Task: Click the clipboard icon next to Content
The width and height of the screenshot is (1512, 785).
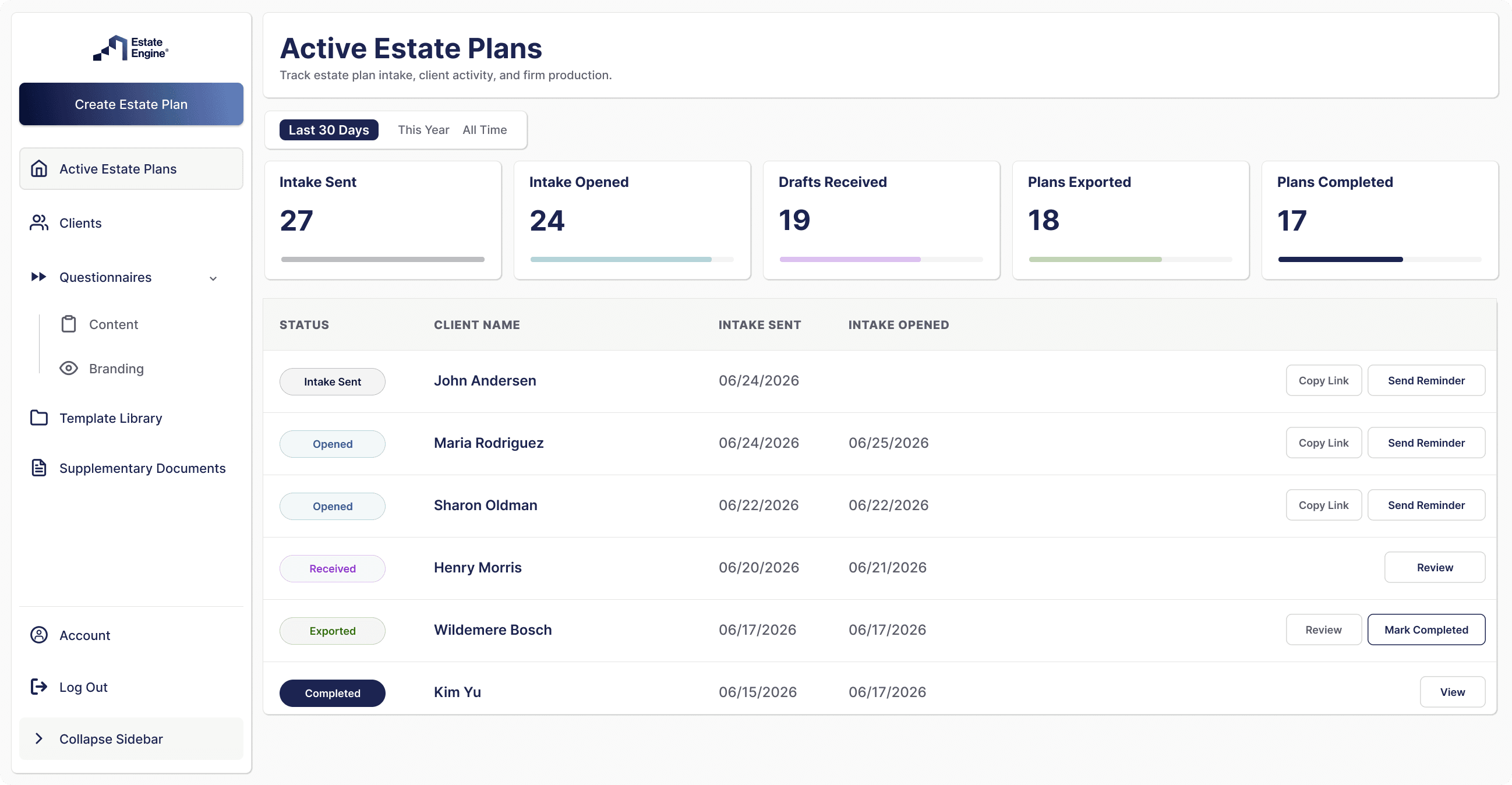Action: pos(69,324)
